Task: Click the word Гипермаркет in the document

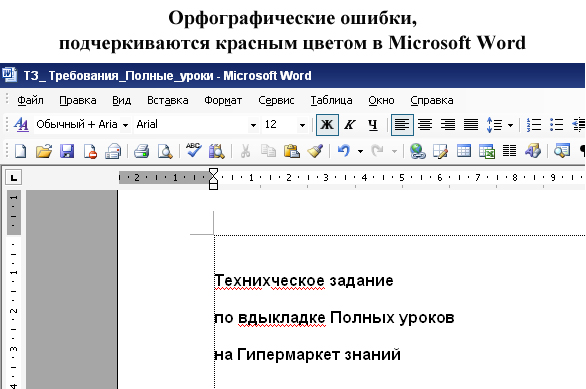Action: pyautogui.click(x=288, y=355)
